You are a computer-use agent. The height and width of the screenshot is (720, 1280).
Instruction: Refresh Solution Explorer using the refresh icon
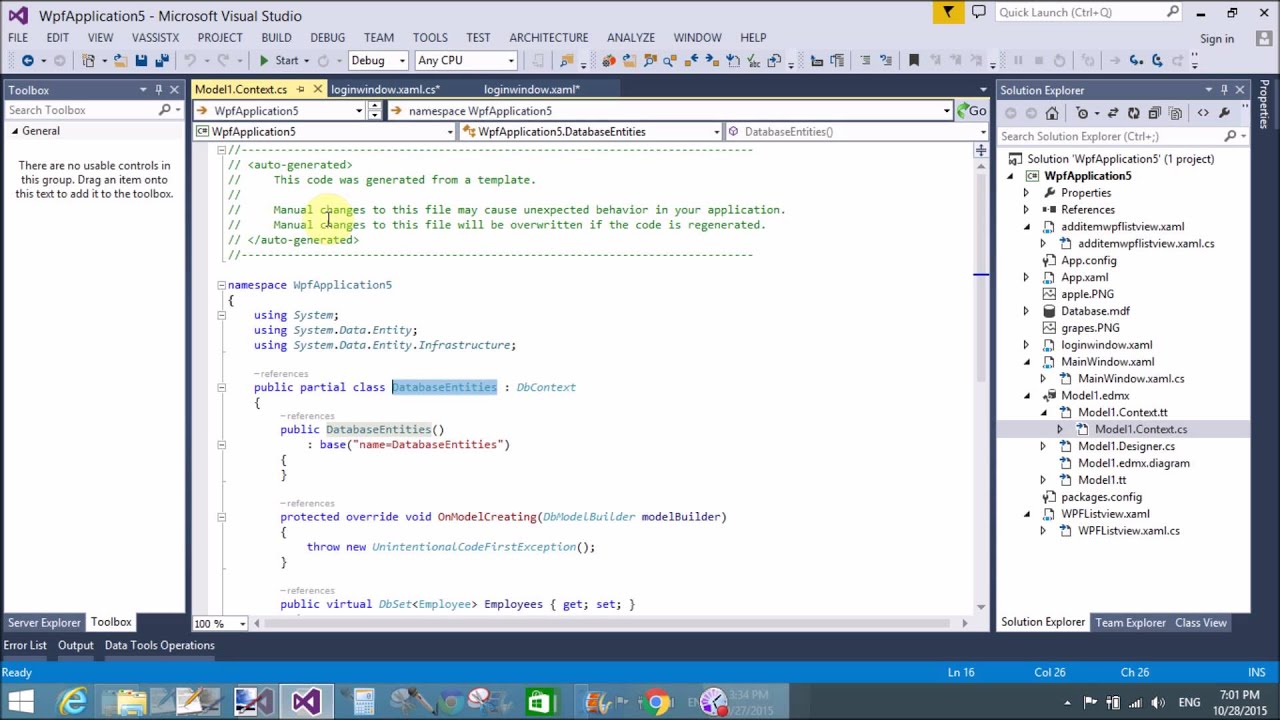(x=1133, y=113)
